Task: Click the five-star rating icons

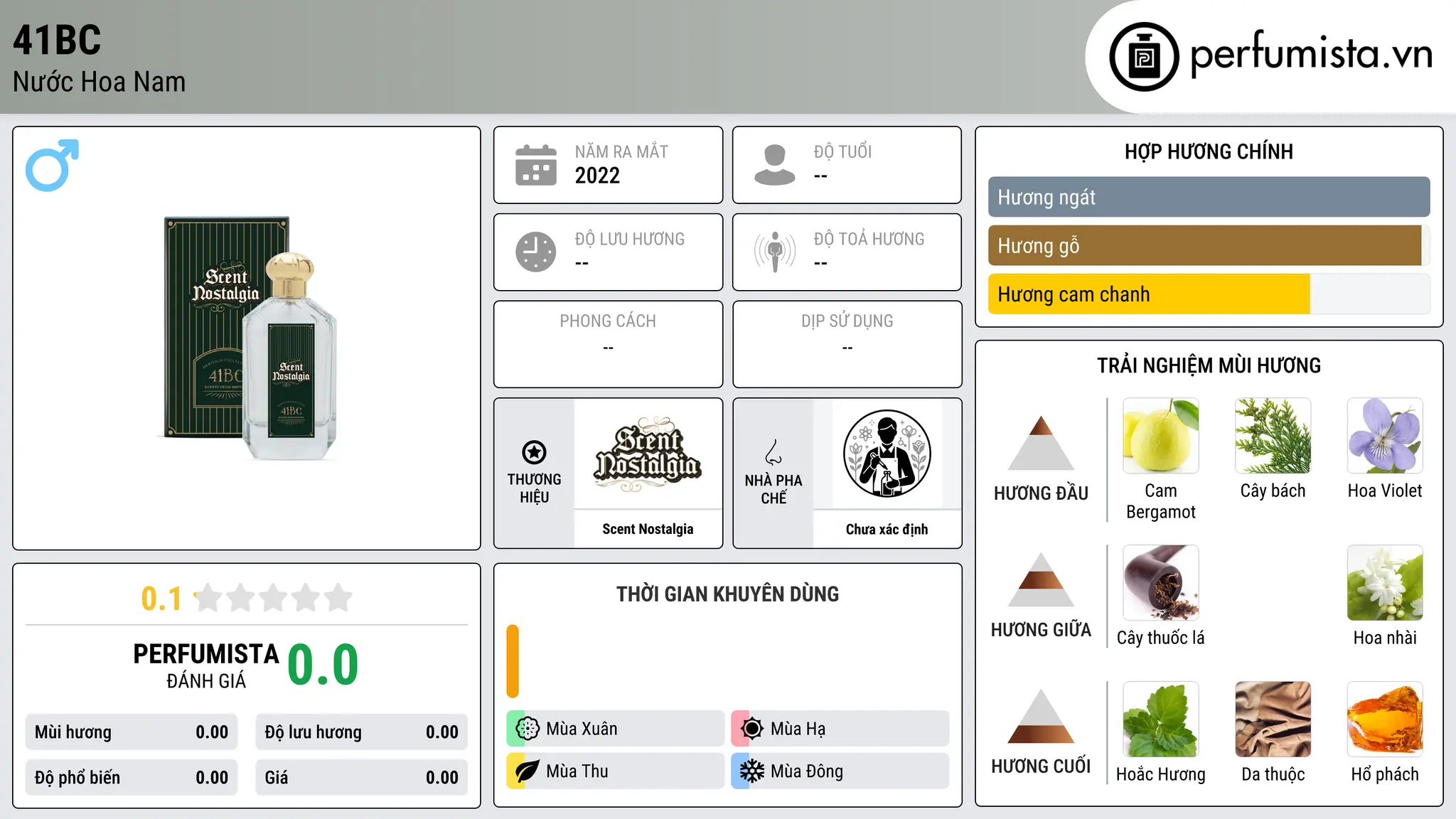Action: [x=273, y=598]
